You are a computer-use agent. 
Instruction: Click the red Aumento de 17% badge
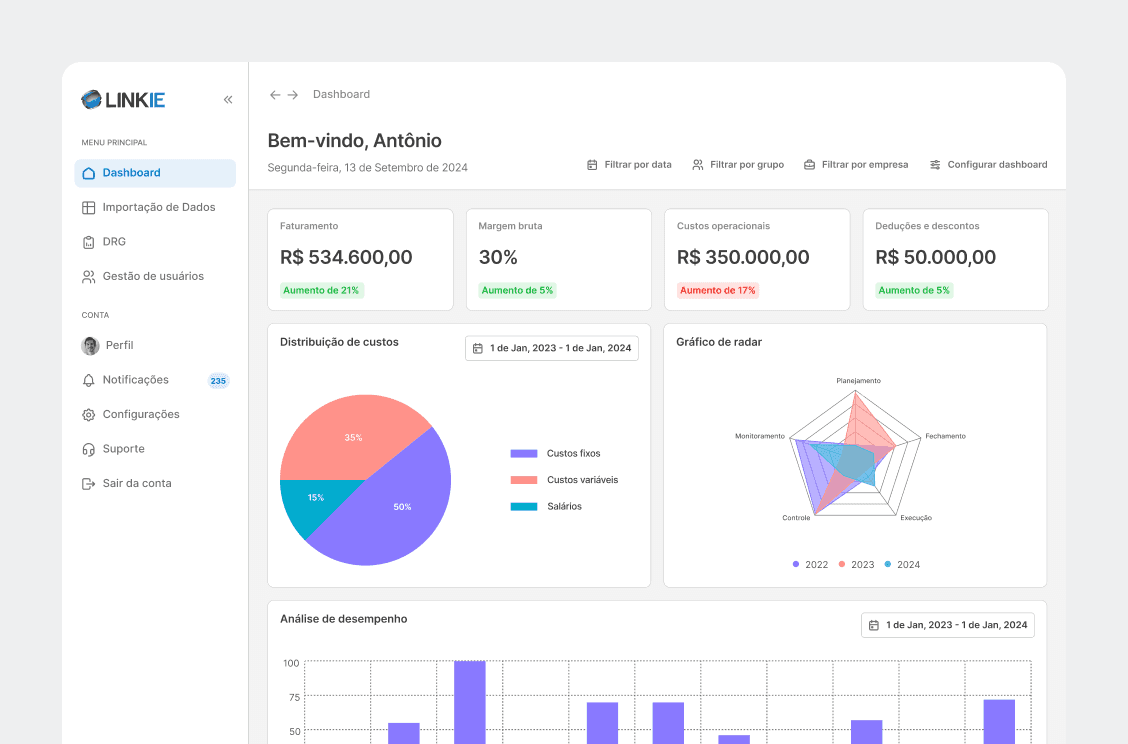[x=718, y=291]
